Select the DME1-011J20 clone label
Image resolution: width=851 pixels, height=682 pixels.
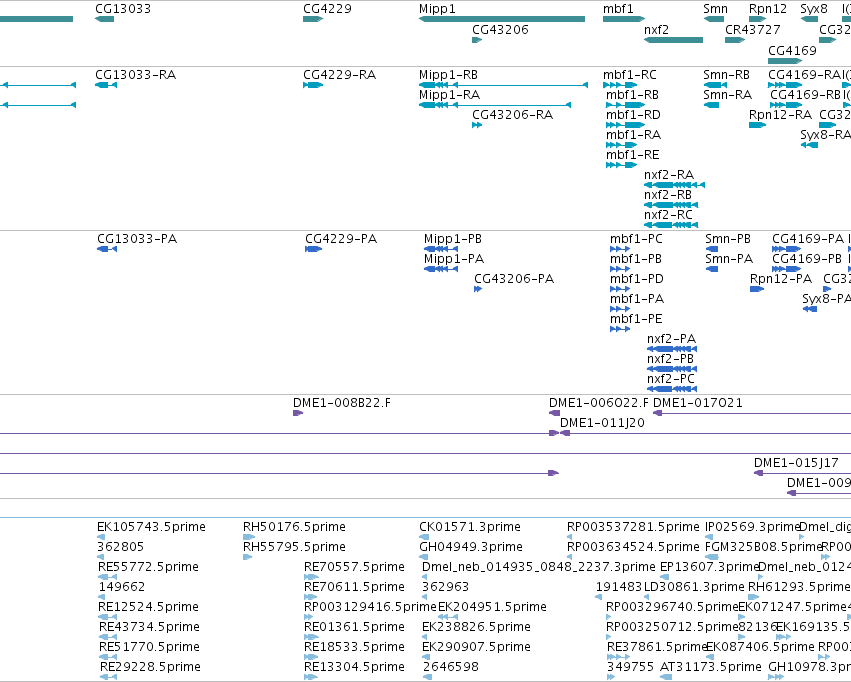[x=602, y=423]
